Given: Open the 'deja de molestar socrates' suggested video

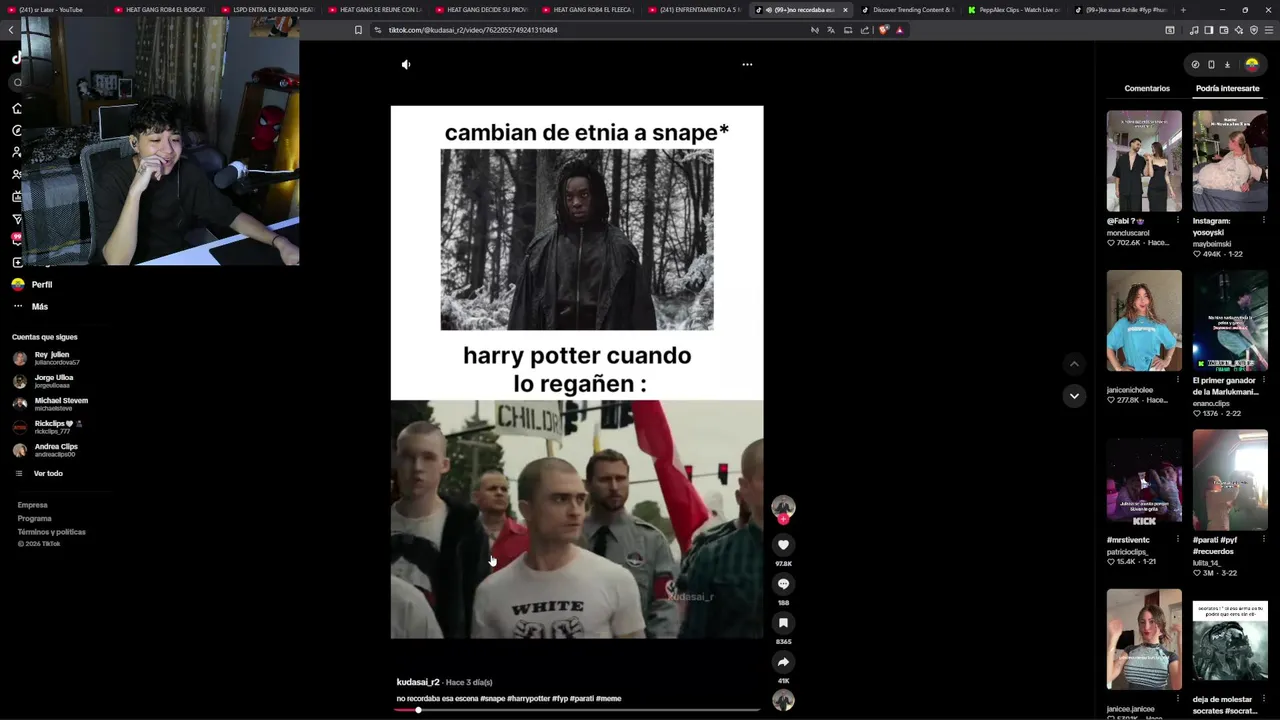Looking at the screenshot, I should (x=1230, y=640).
